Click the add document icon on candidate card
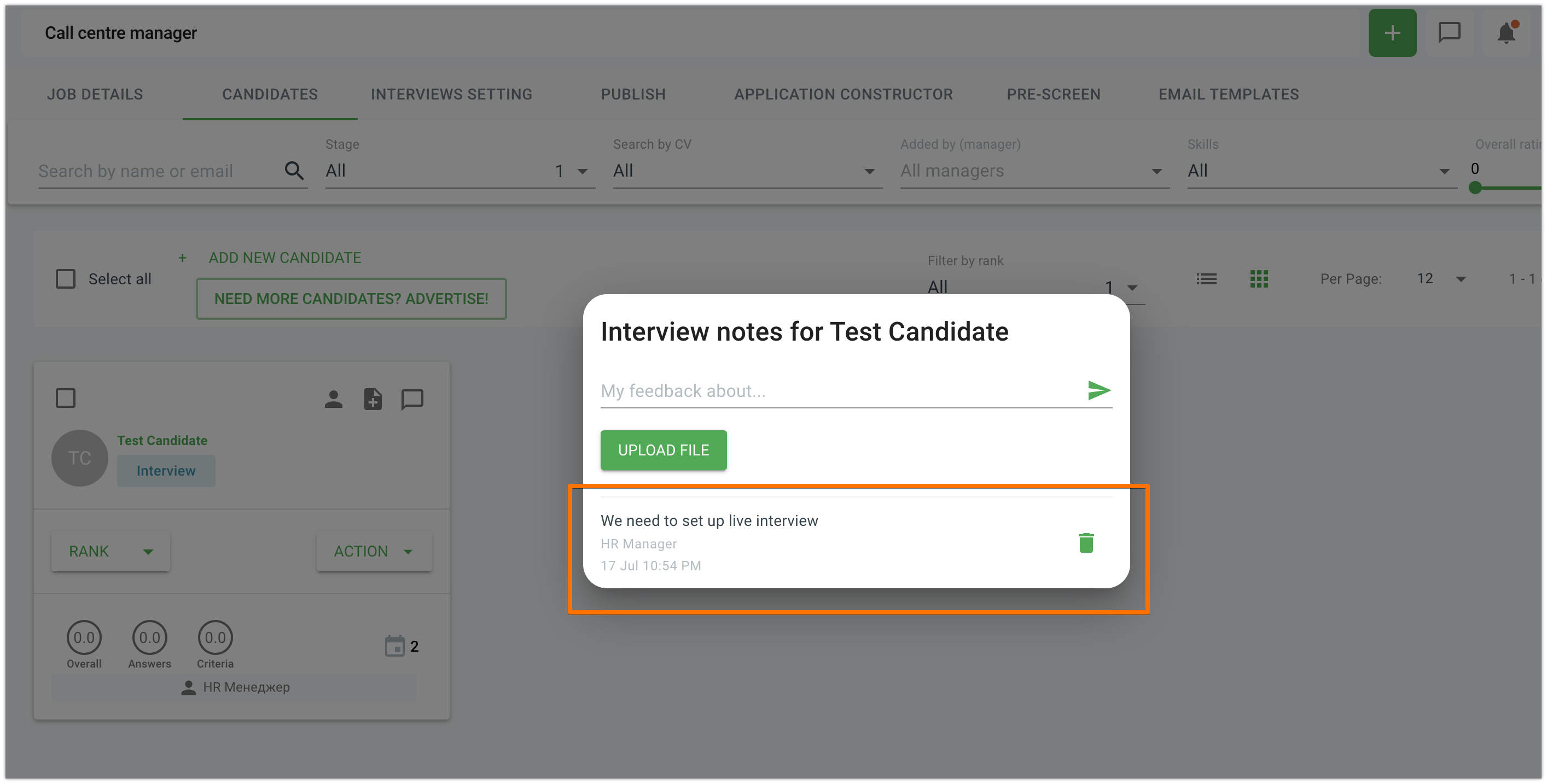1547x784 pixels. coord(373,399)
